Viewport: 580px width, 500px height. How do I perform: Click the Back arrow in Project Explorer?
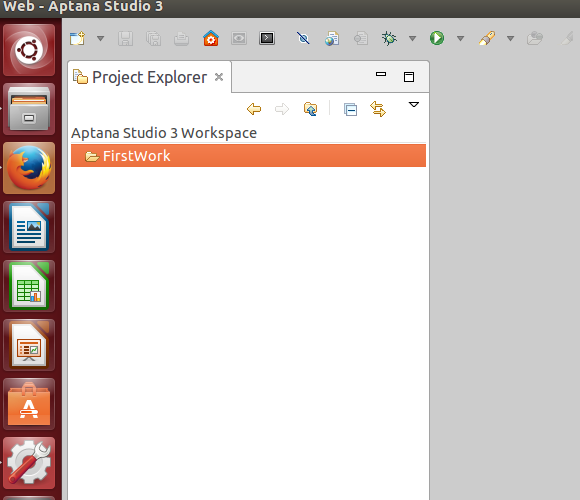tap(254, 109)
